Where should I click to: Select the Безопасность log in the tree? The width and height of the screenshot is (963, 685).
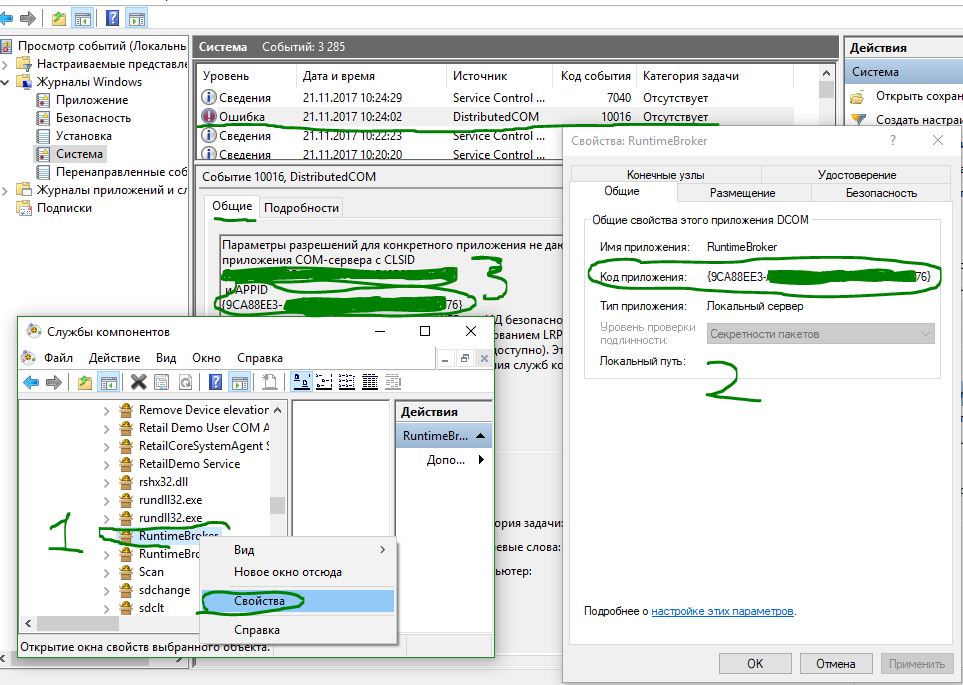click(x=93, y=118)
